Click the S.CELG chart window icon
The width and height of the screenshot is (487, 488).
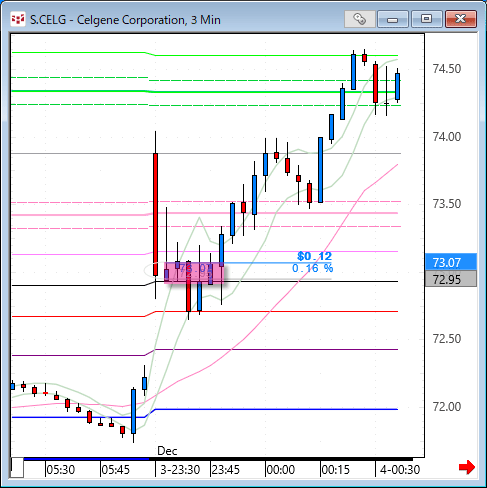[18, 19]
